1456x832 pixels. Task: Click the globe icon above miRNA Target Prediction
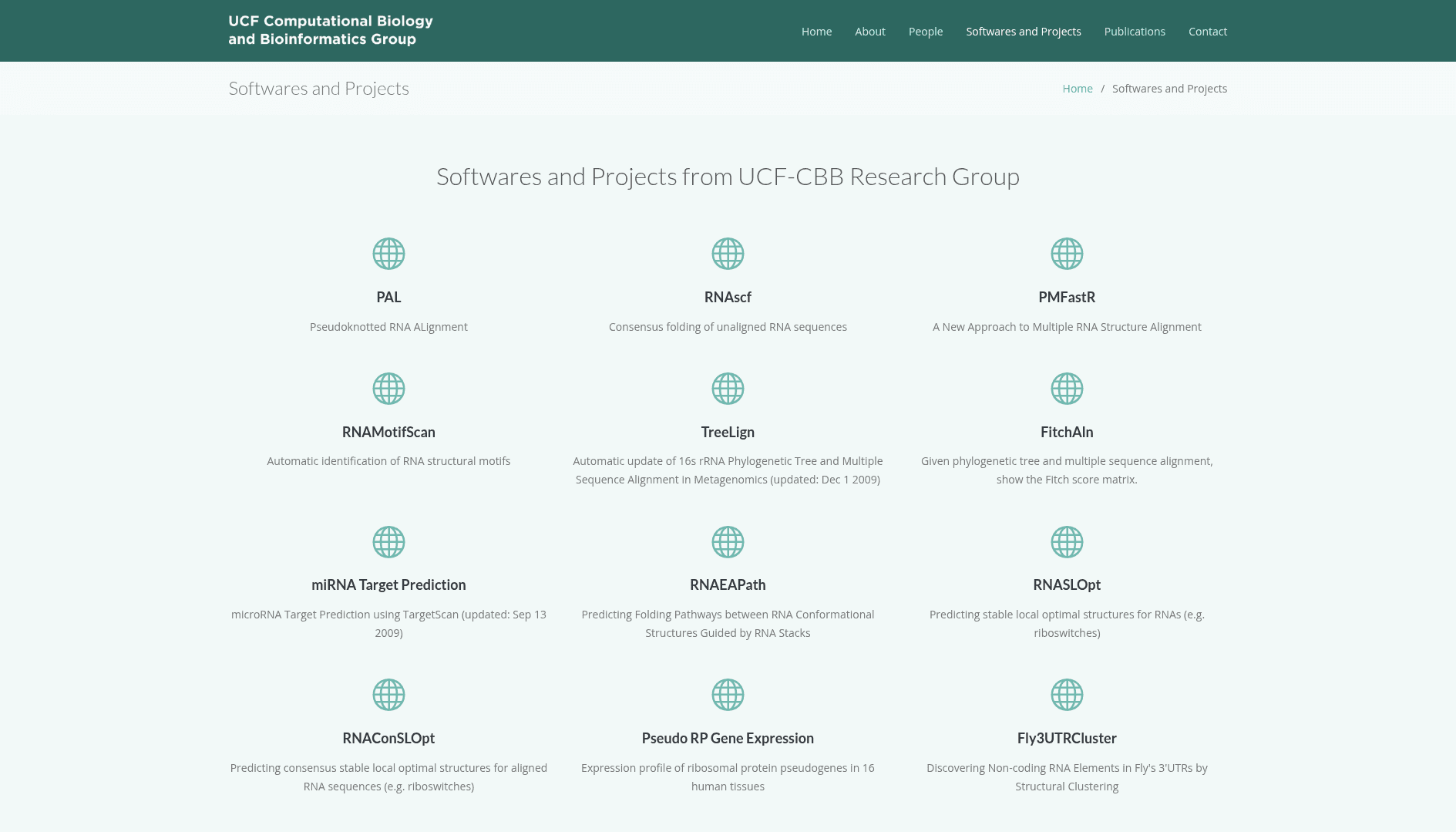tap(388, 542)
